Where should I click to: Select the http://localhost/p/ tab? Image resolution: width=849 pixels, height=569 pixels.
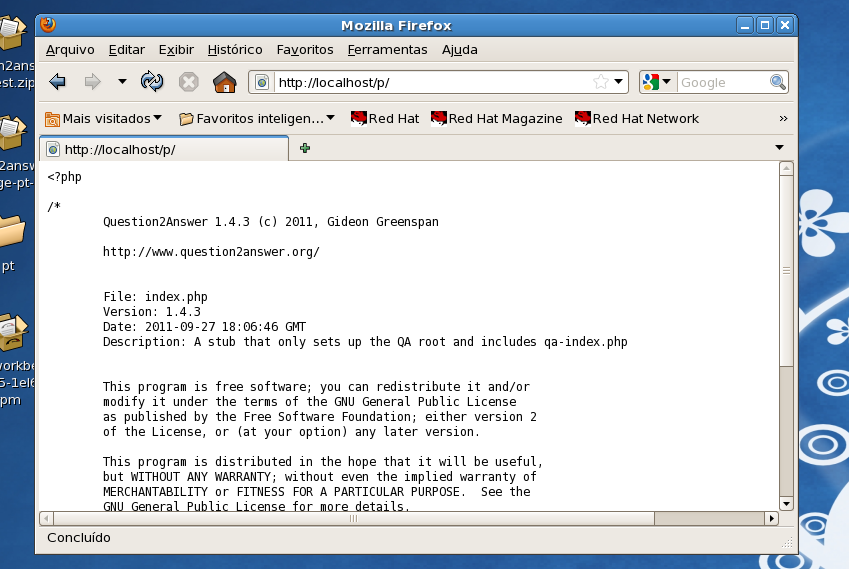pyautogui.click(x=163, y=149)
